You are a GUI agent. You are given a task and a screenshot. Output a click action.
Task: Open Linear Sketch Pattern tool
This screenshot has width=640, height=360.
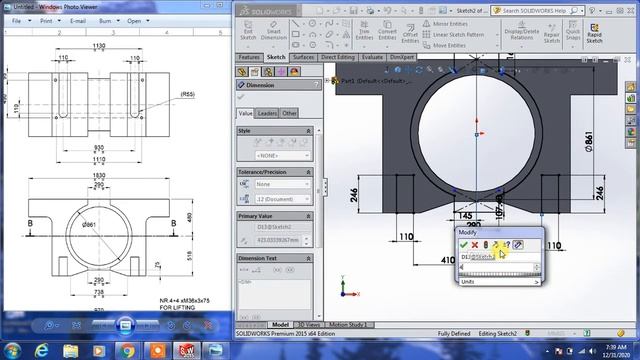[453, 35]
